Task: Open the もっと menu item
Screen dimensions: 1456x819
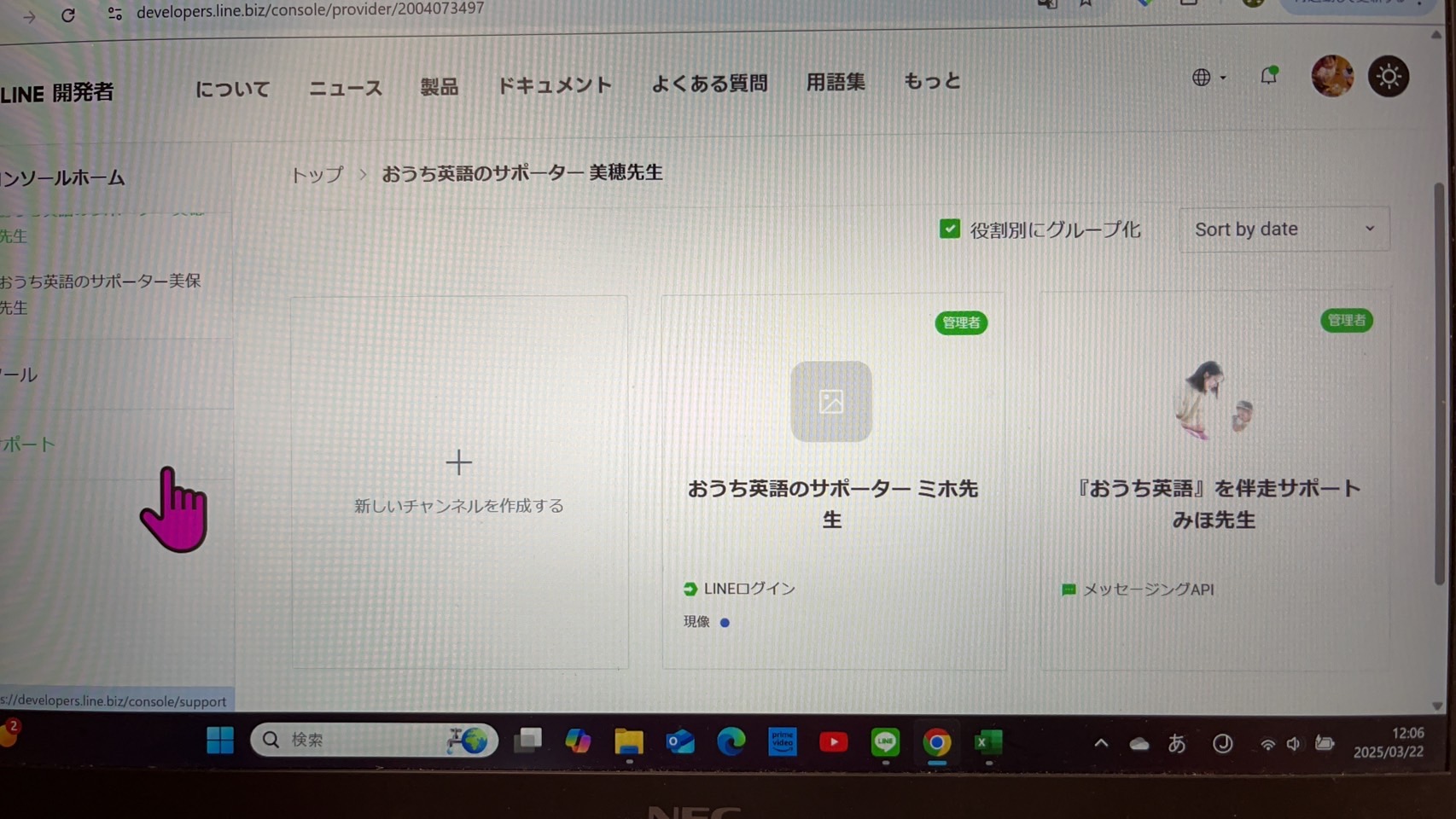Action: [x=932, y=81]
